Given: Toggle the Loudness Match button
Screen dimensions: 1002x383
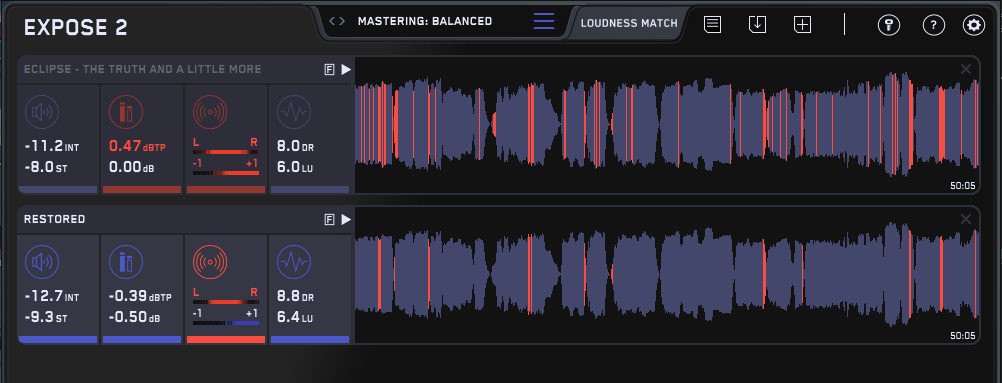Looking at the screenshot, I should pyautogui.click(x=629, y=23).
